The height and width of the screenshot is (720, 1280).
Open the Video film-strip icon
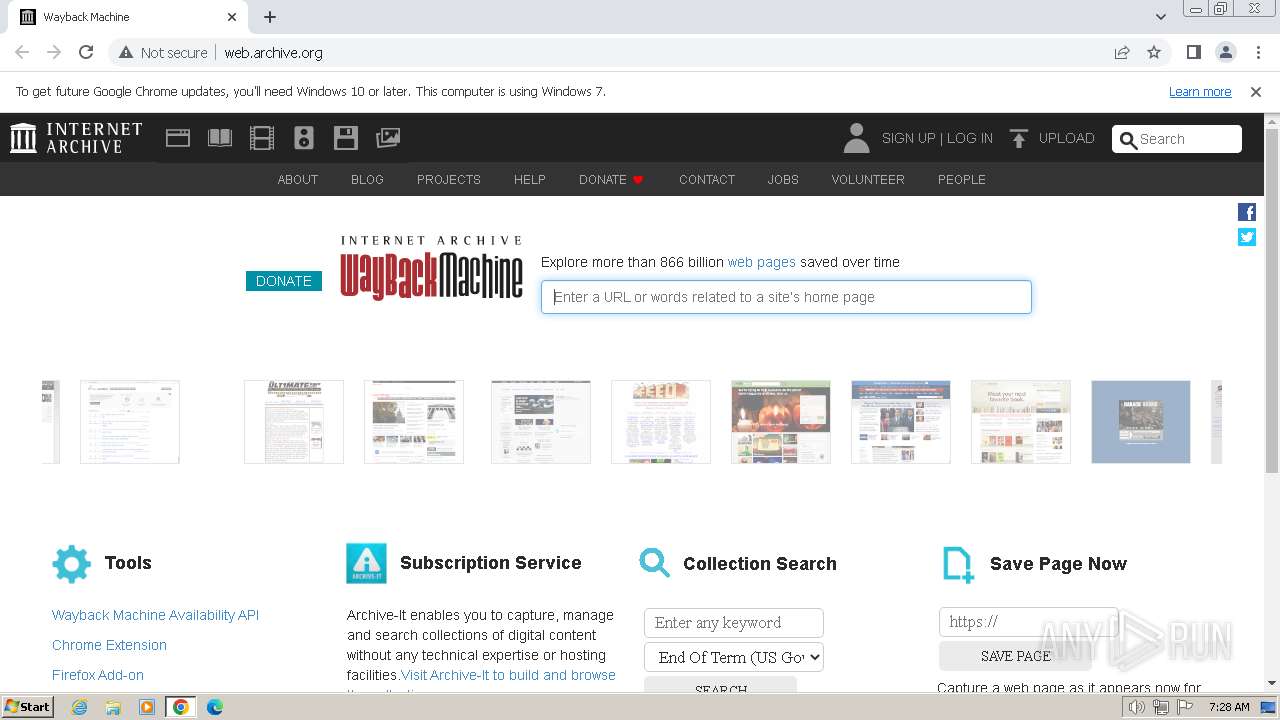click(262, 138)
